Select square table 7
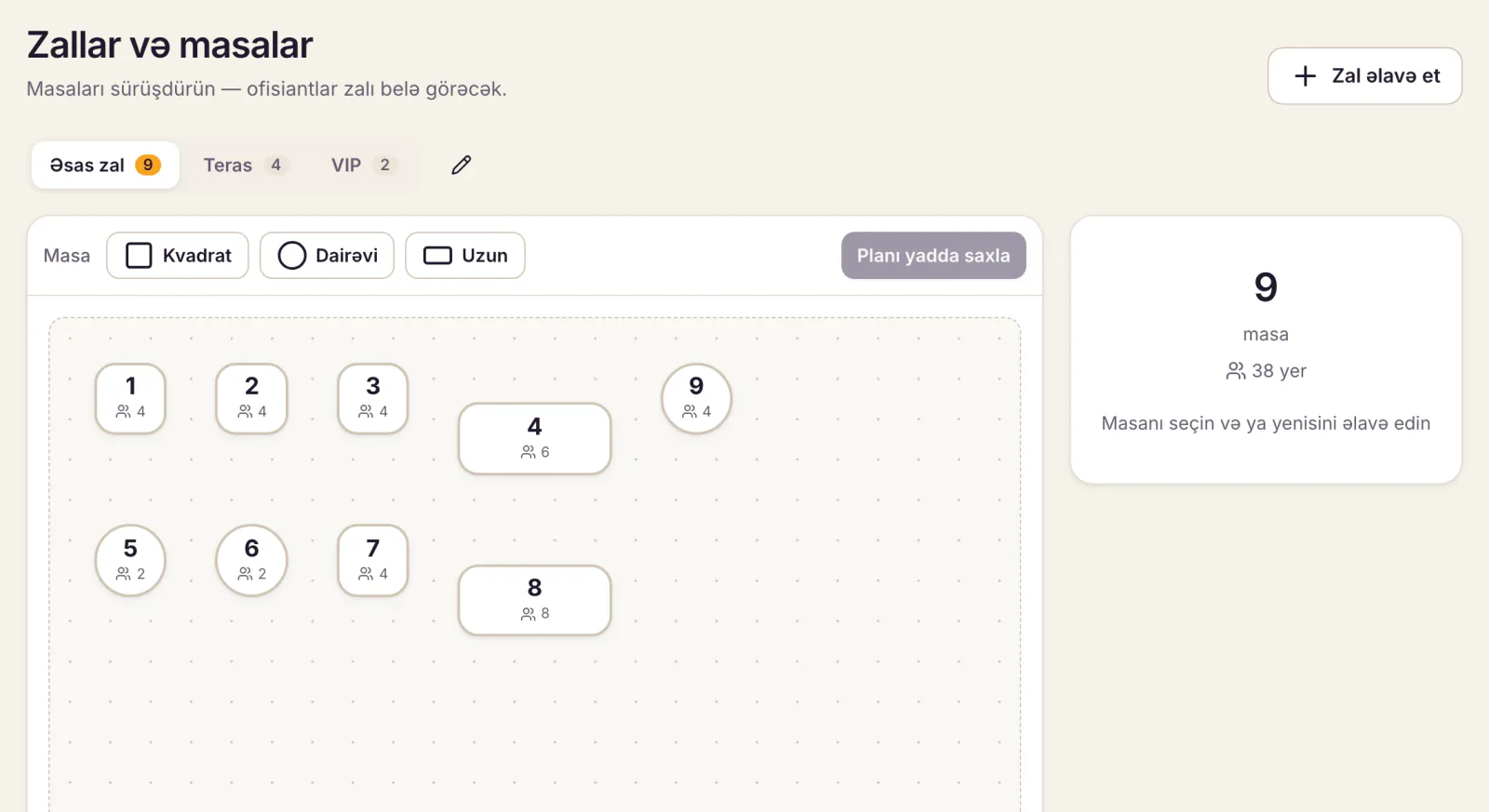This screenshot has height=812, width=1489. (x=373, y=560)
